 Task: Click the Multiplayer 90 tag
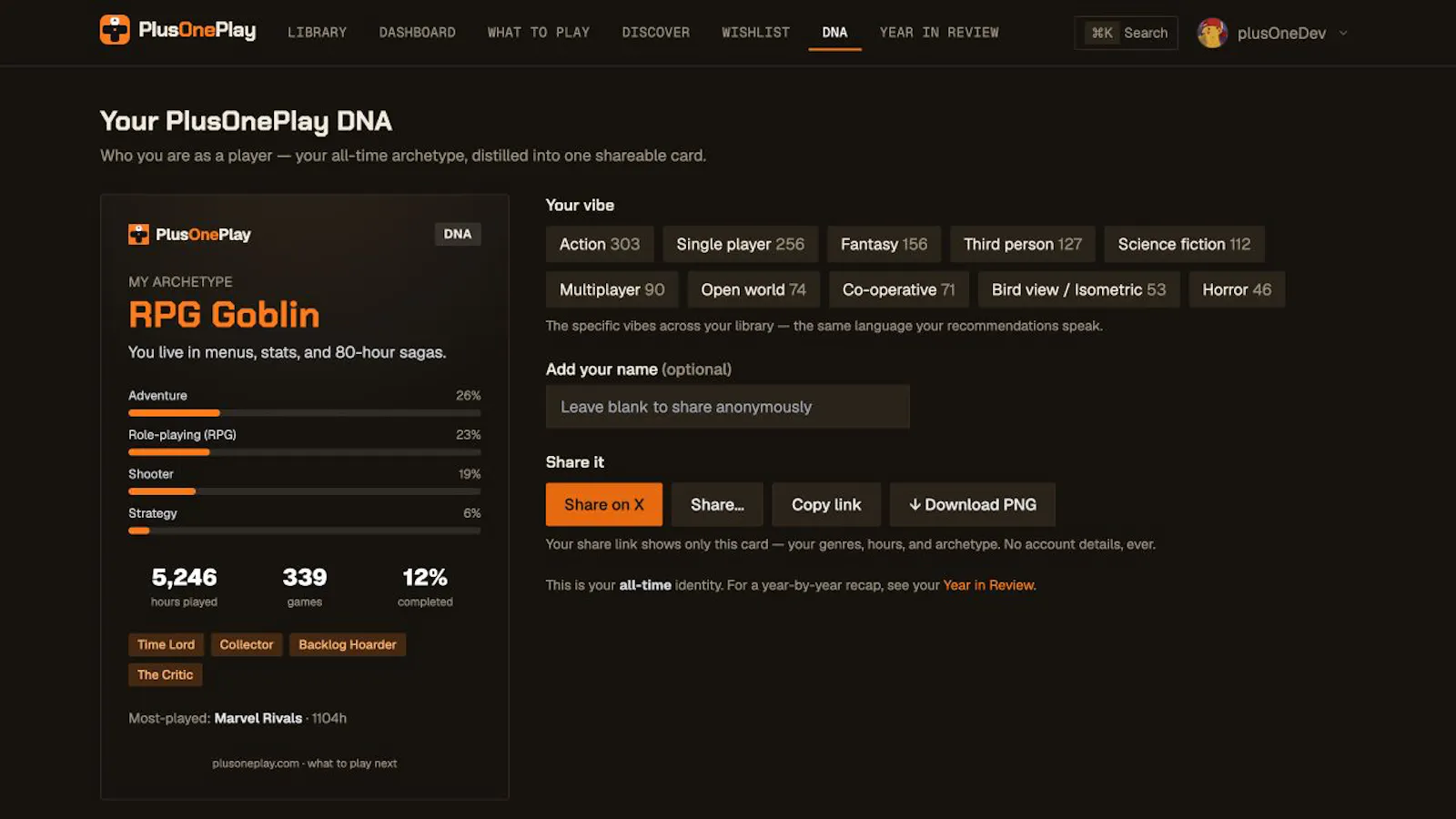(612, 289)
